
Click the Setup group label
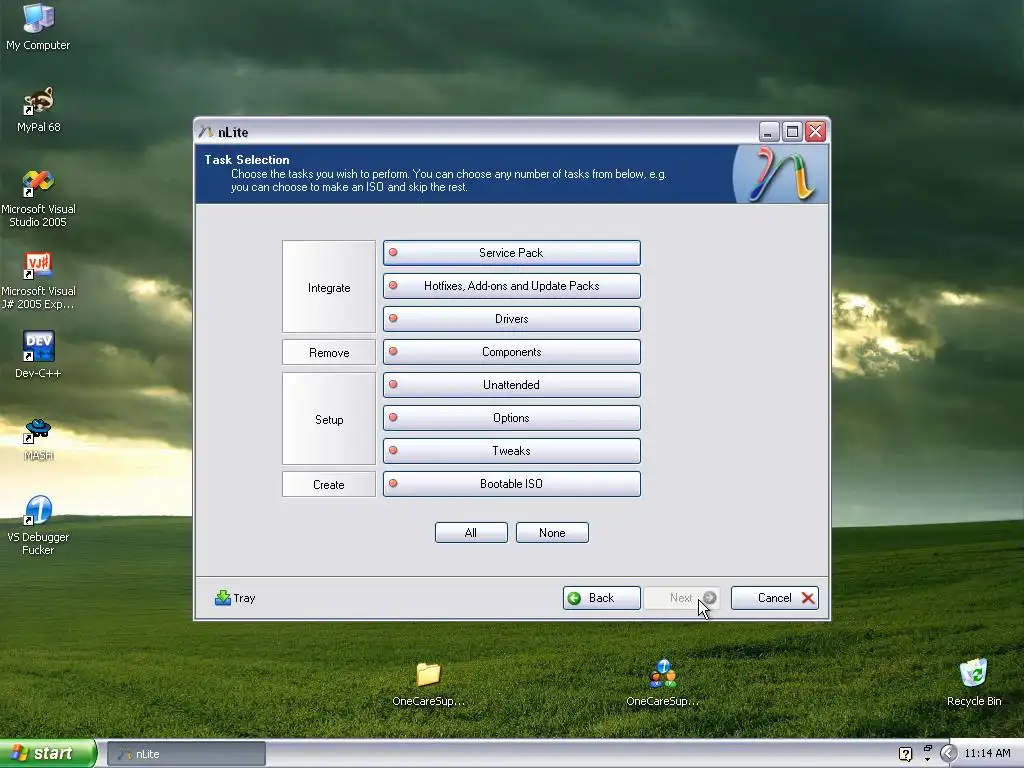click(x=329, y=419)
